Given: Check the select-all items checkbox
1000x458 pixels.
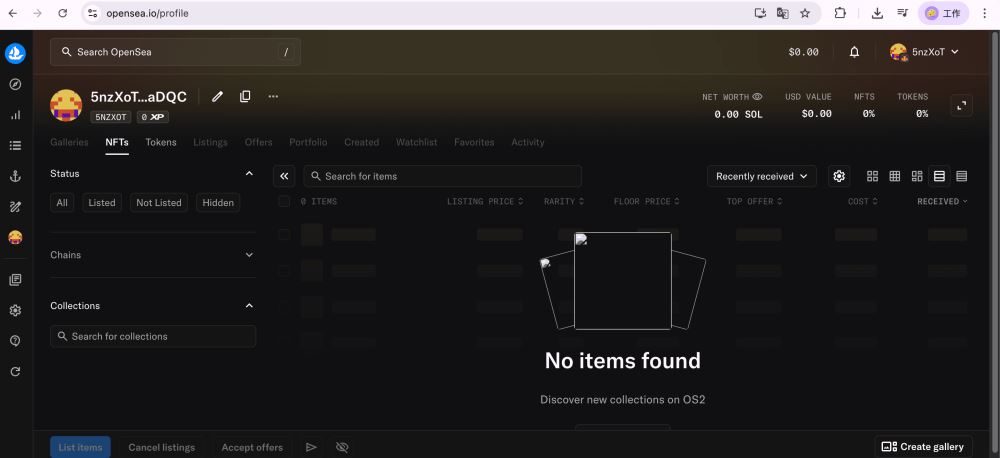Looking at the screenshot, I should [x=284, y=202].
